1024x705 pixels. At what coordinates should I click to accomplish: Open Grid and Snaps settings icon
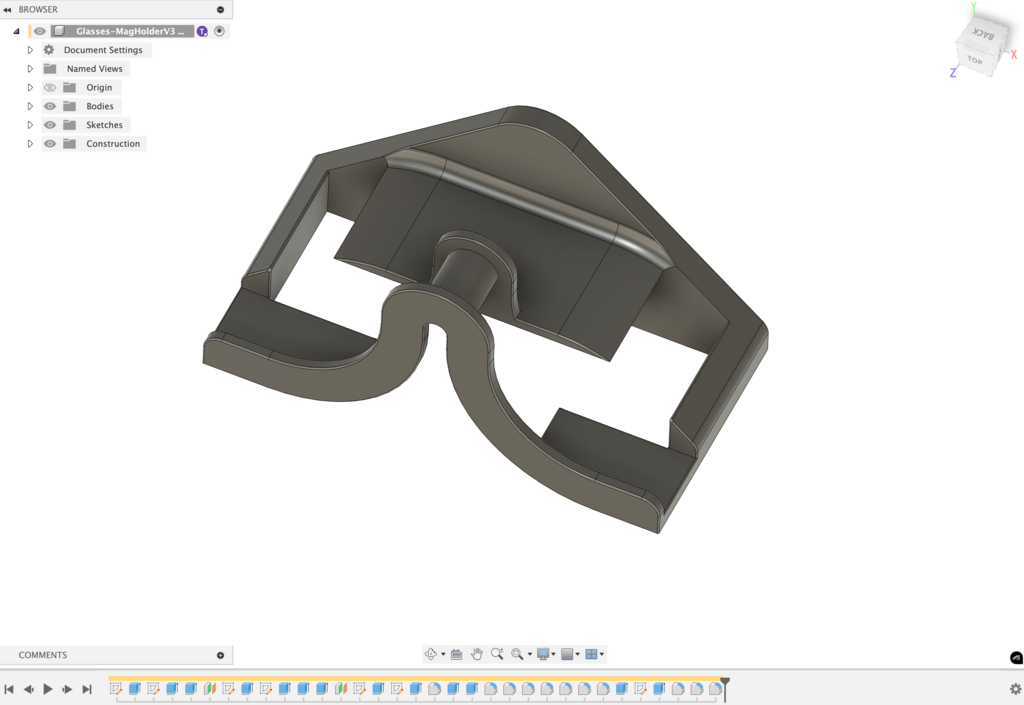click(x=567, y=654)
